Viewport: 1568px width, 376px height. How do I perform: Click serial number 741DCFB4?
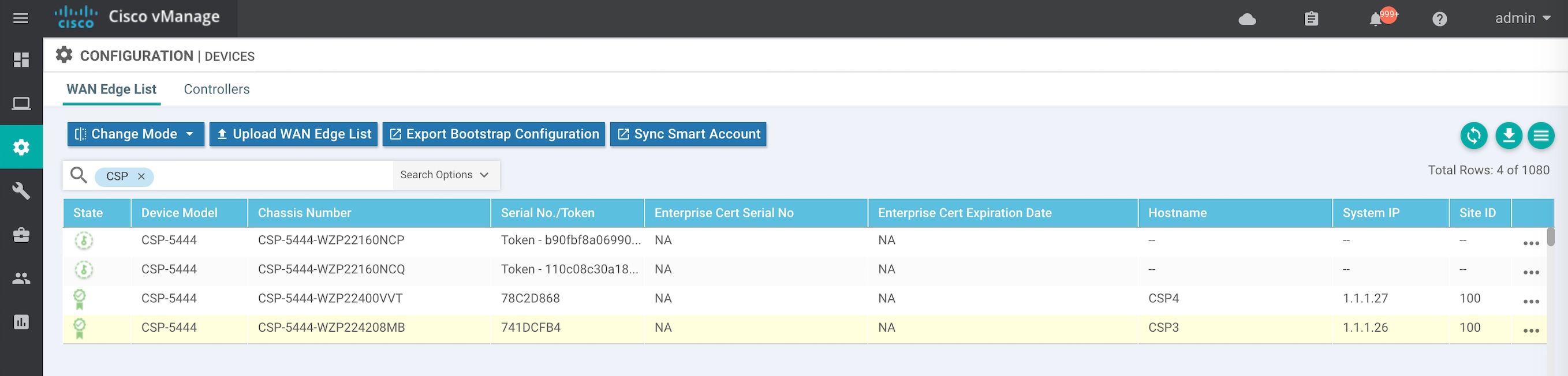[530, 328]
